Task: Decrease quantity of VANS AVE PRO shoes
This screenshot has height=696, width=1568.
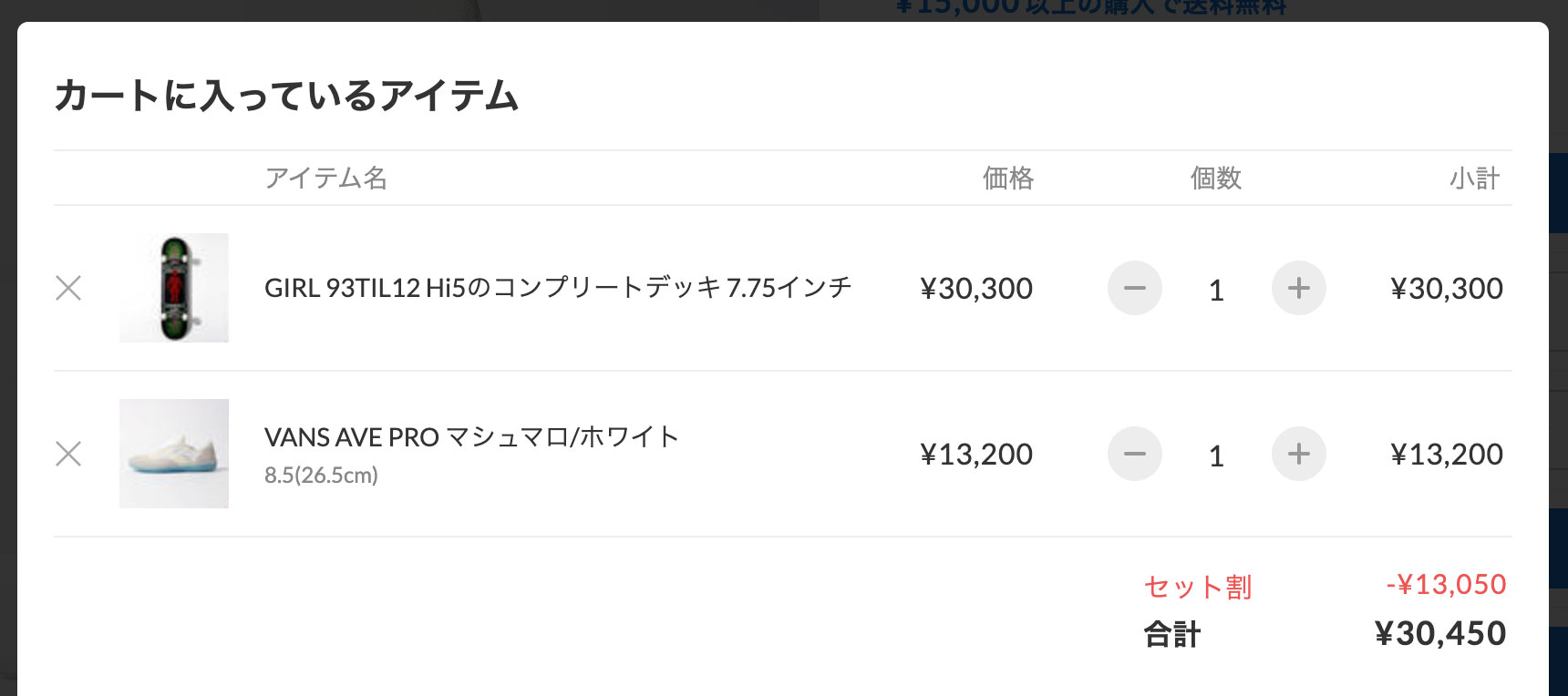Action: [x=1134, y=454]
